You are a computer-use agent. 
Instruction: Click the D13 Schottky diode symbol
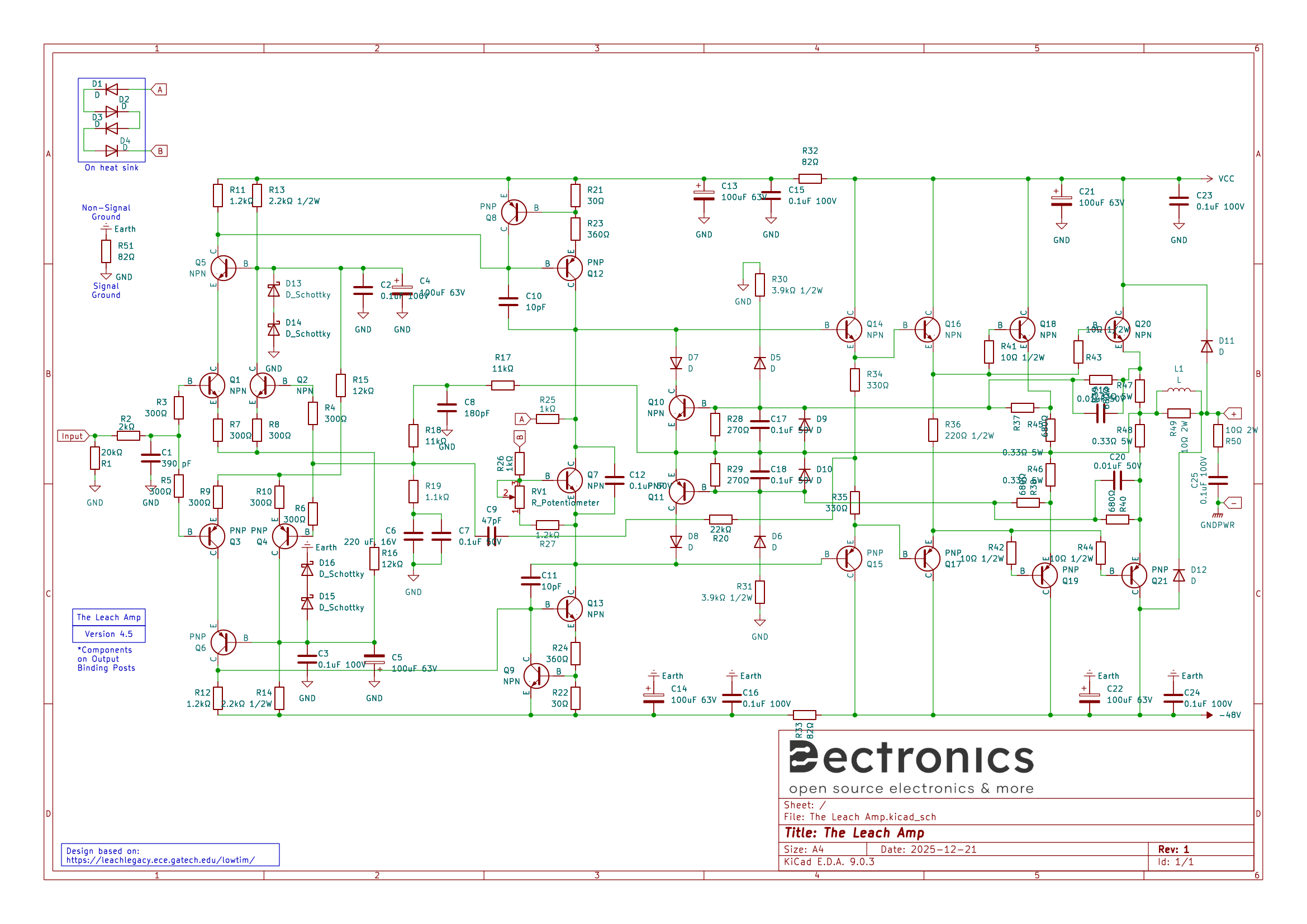click(274, 290)
